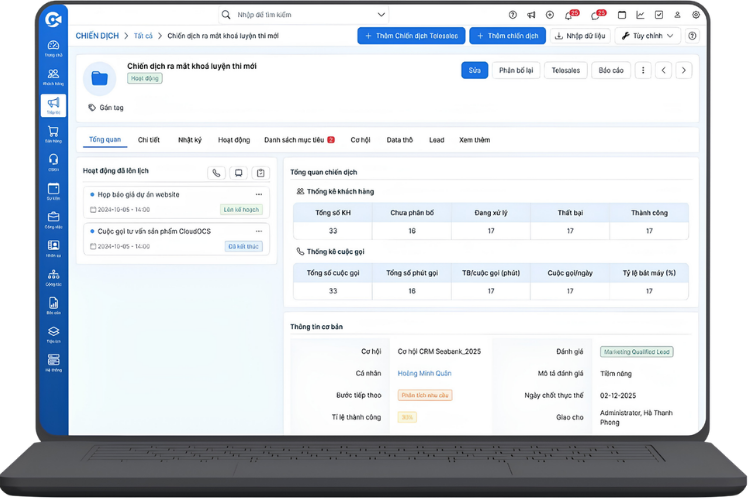
Task: Click the Thêm chiến dịch button
Action: coord(507,36)
